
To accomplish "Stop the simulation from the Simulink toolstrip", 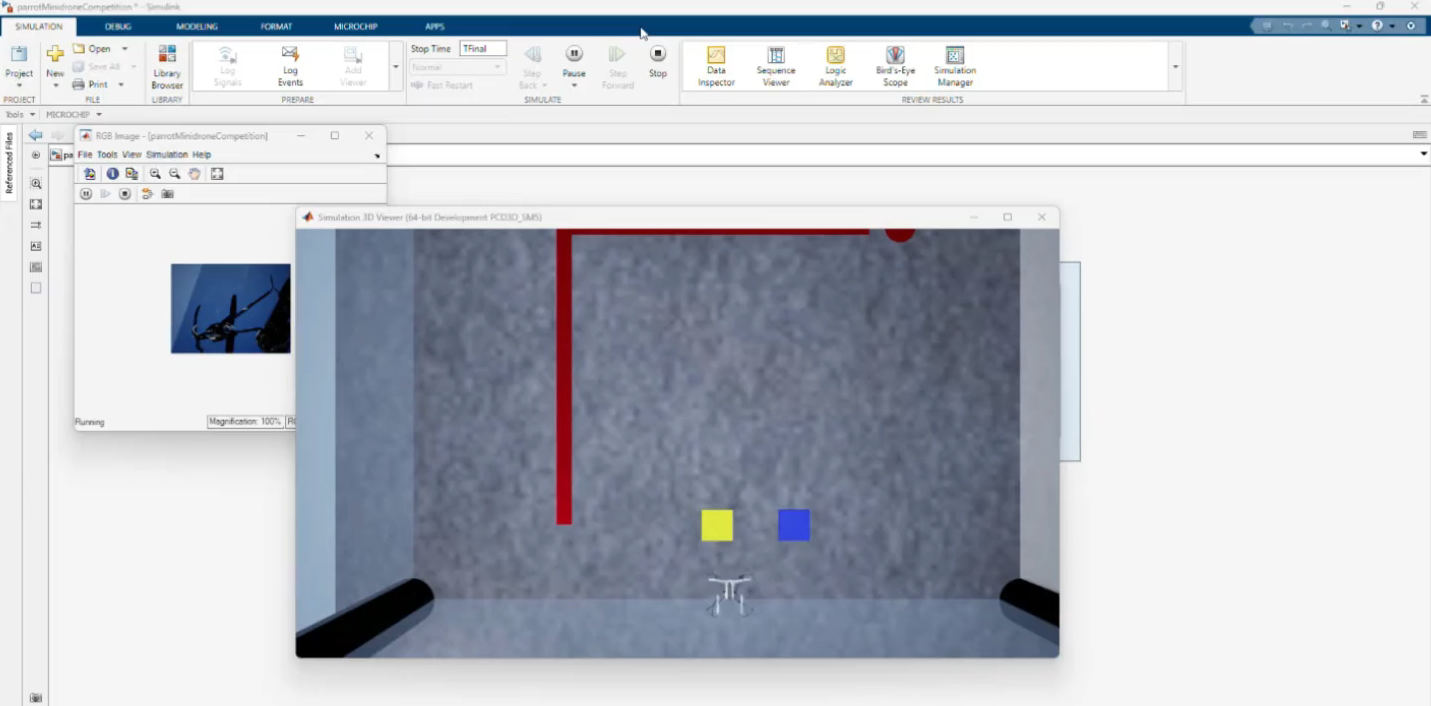I will [657, 60].
